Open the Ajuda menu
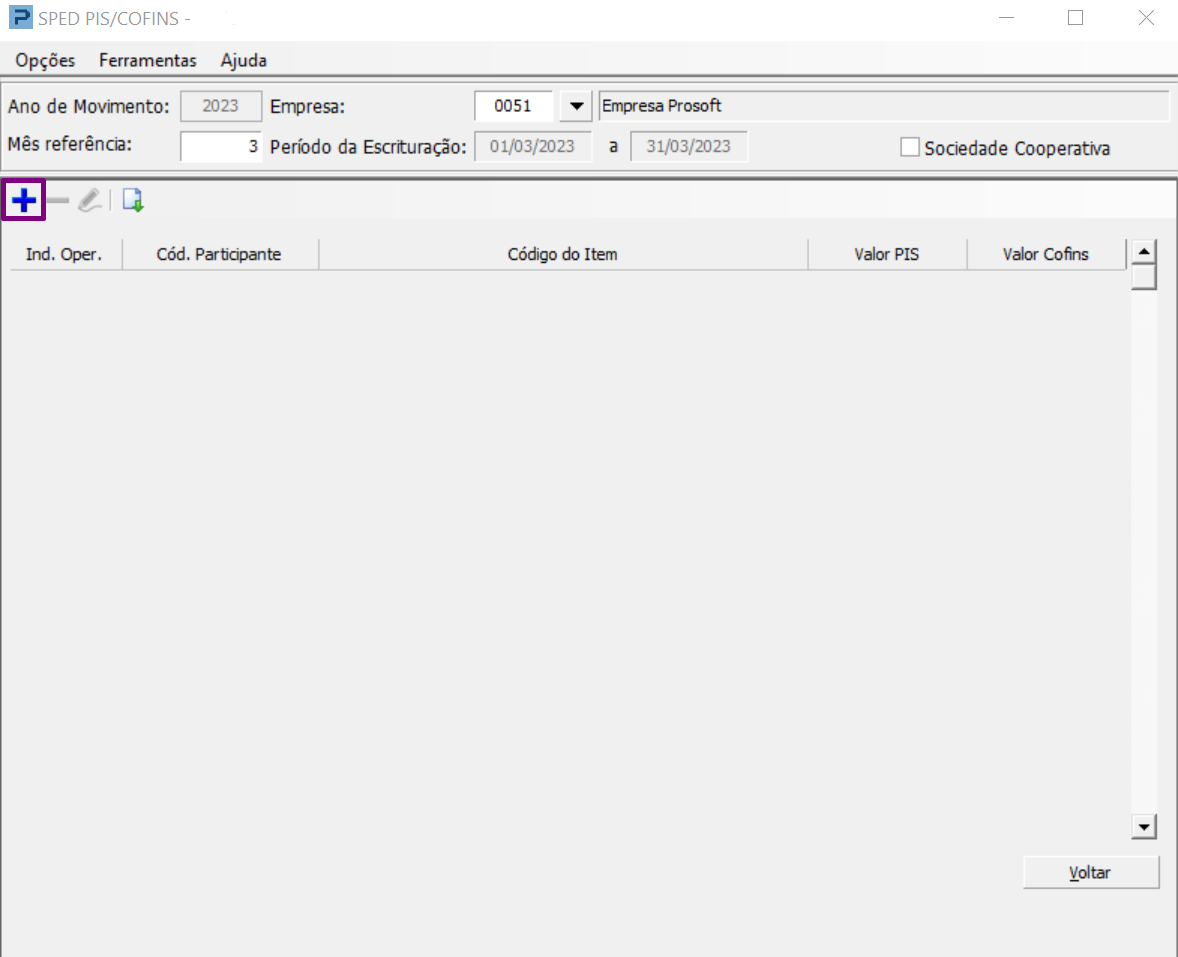 click(x=243, y=60)
